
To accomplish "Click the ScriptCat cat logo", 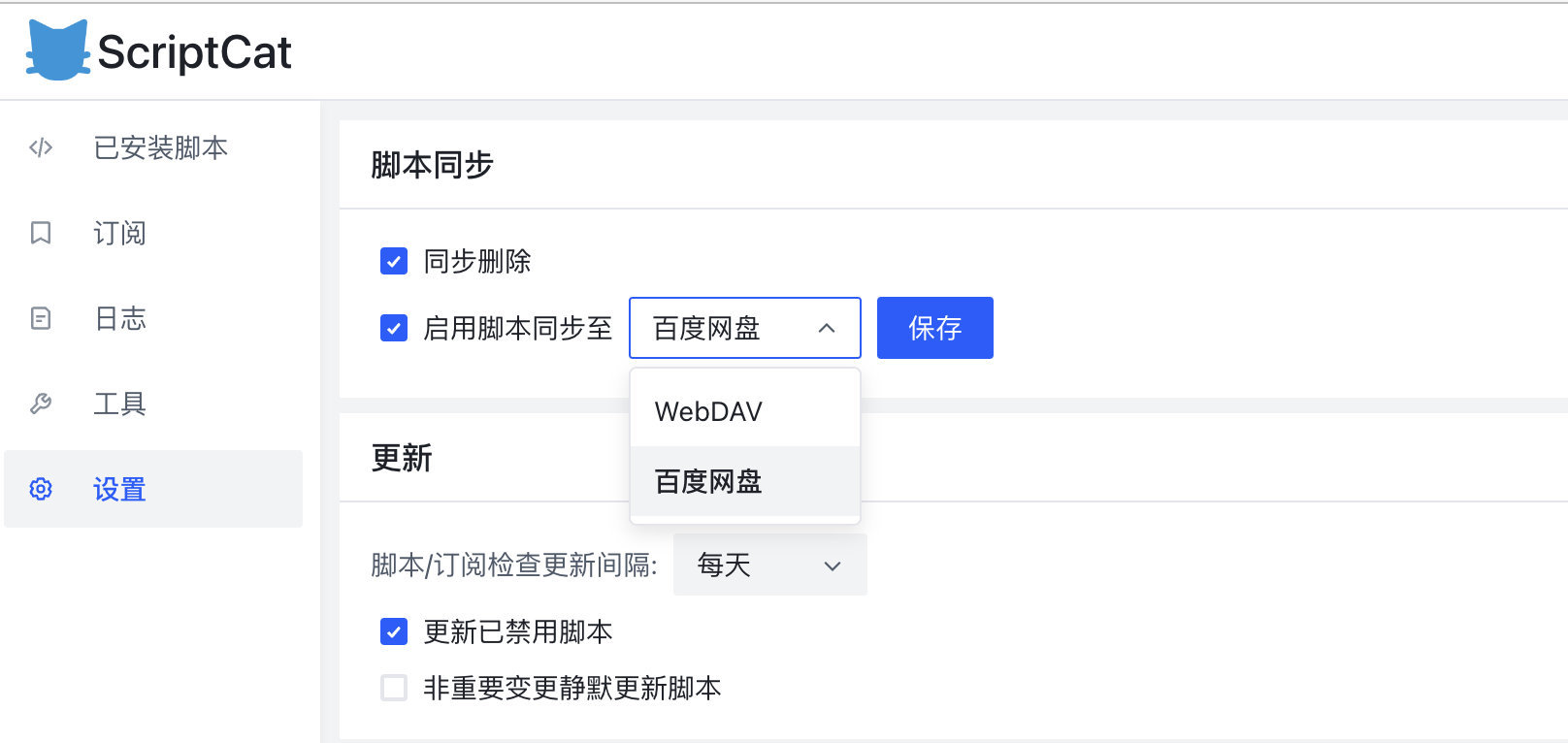I will [58, 50].
